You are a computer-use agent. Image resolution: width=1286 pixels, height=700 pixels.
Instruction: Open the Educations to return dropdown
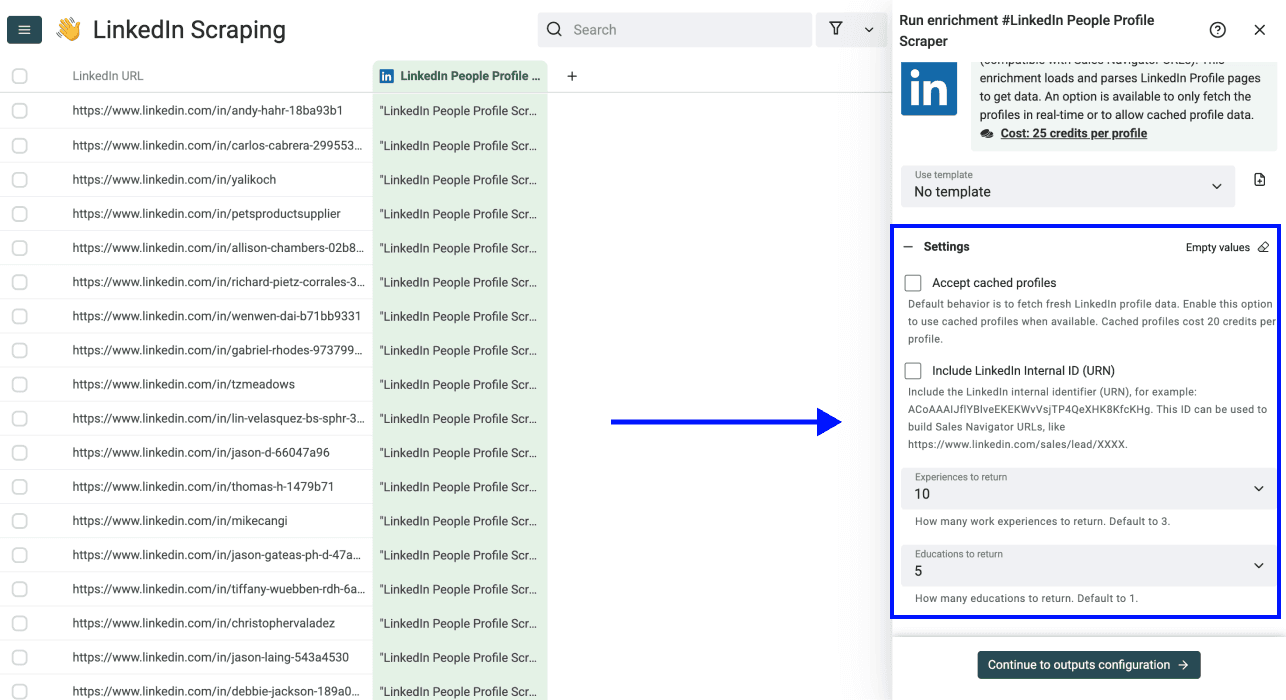tap(1260, 565)
